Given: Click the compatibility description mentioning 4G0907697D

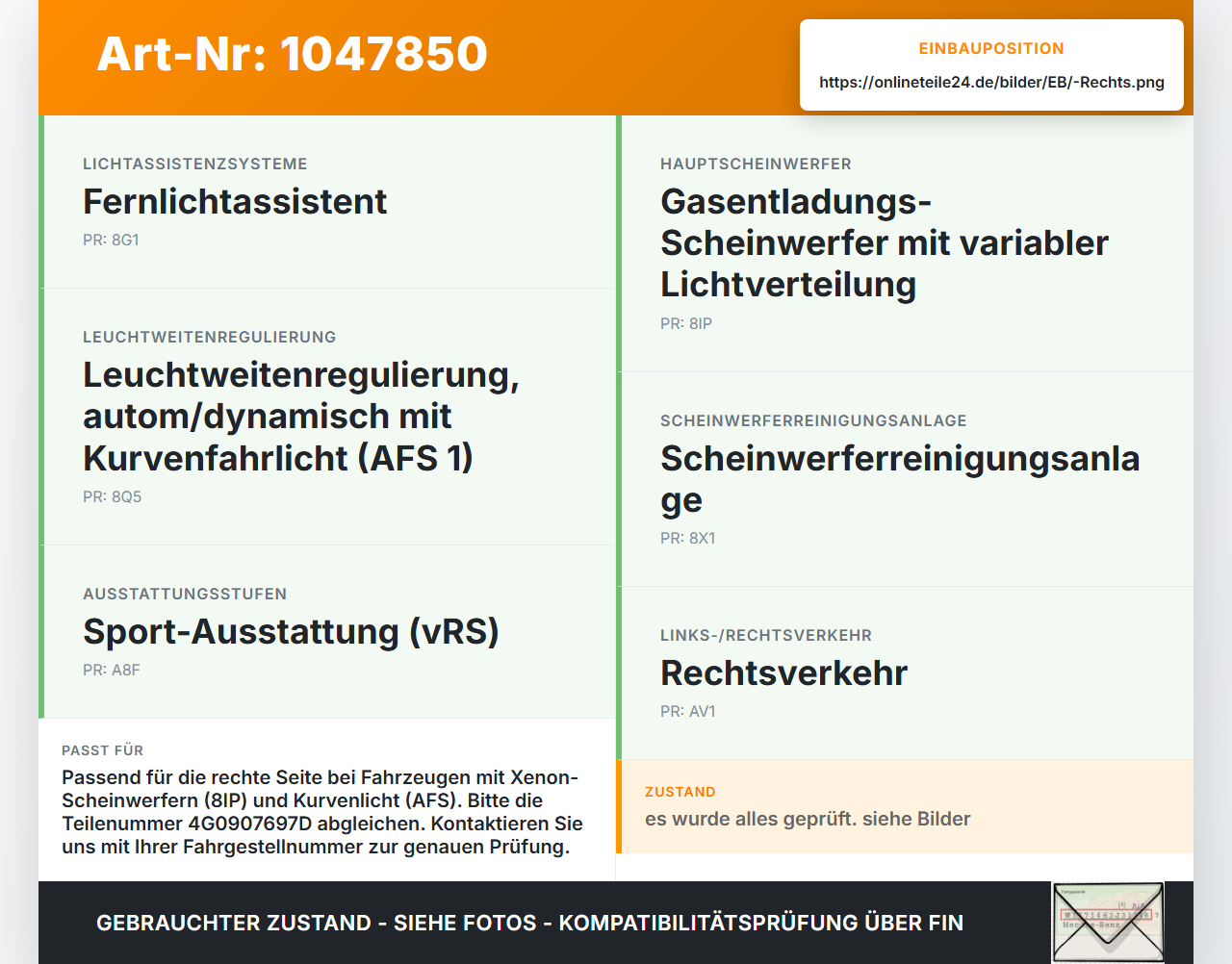Looking at the screenshot, I should point(322,812).
